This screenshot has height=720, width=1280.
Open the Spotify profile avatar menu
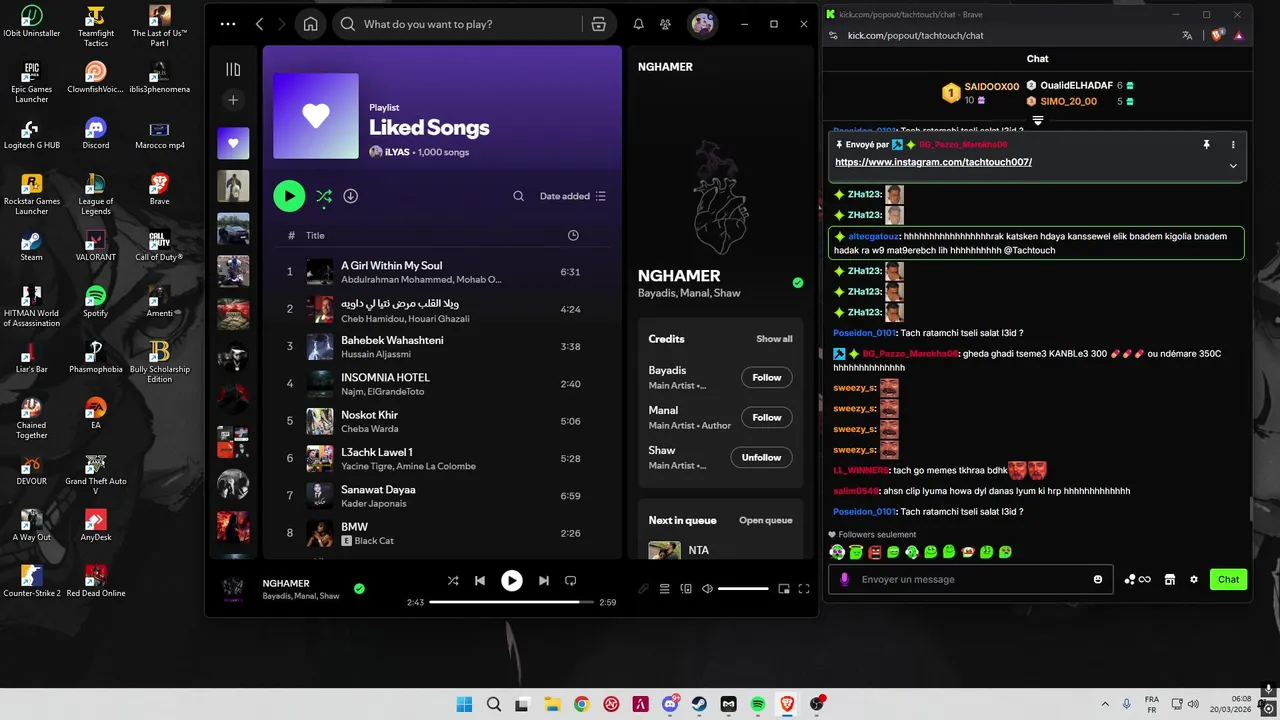pos(703,24)
